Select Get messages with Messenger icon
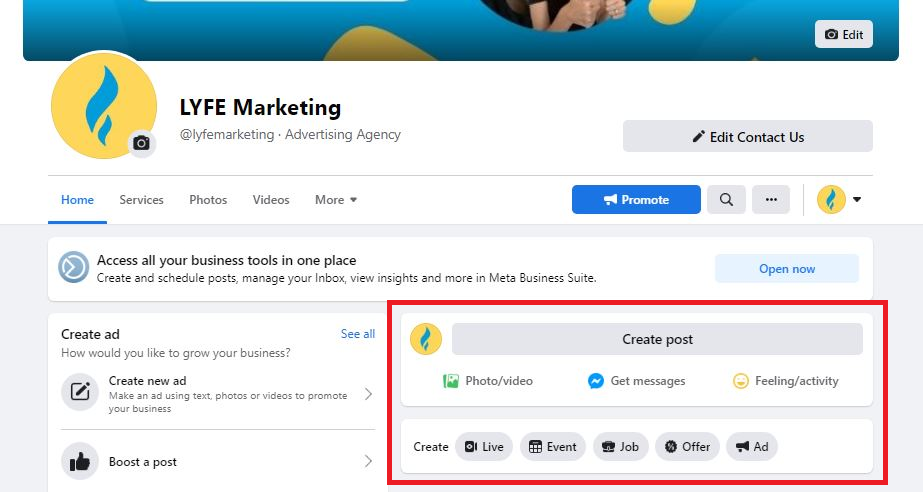The image size is (923, 492). point(636,381)
